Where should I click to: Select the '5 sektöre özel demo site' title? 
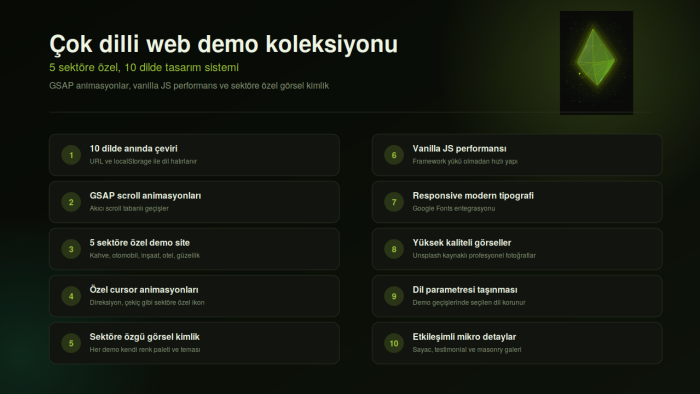tap(140, 243)
